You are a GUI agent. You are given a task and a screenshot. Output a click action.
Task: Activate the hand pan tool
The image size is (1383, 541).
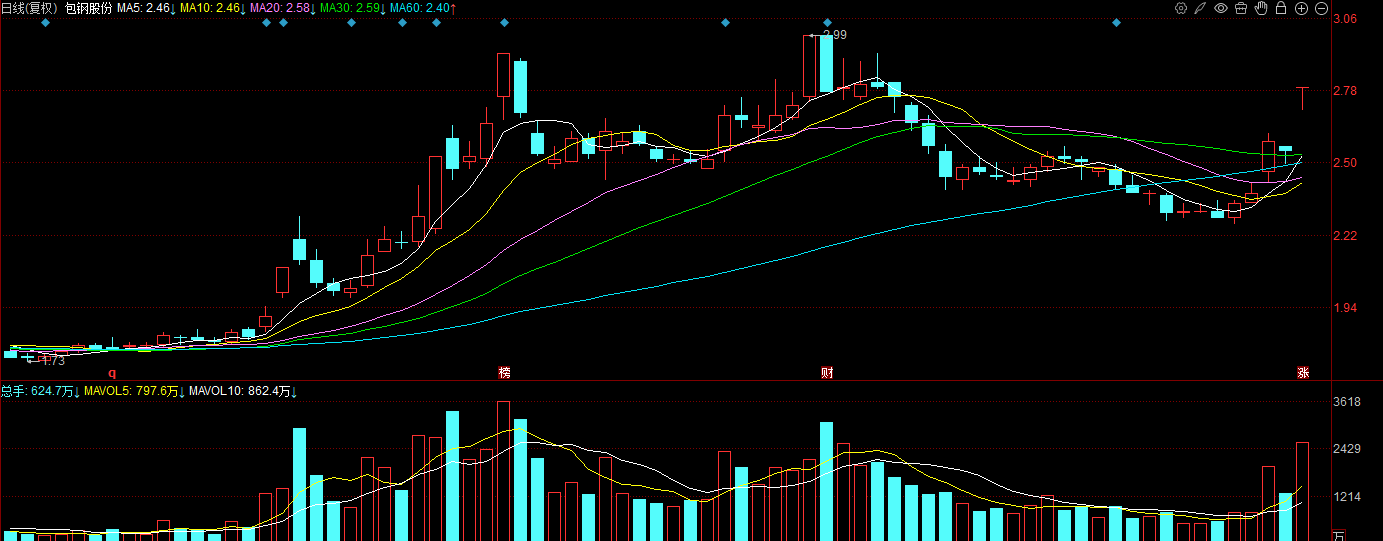[x=1261, y=8]
